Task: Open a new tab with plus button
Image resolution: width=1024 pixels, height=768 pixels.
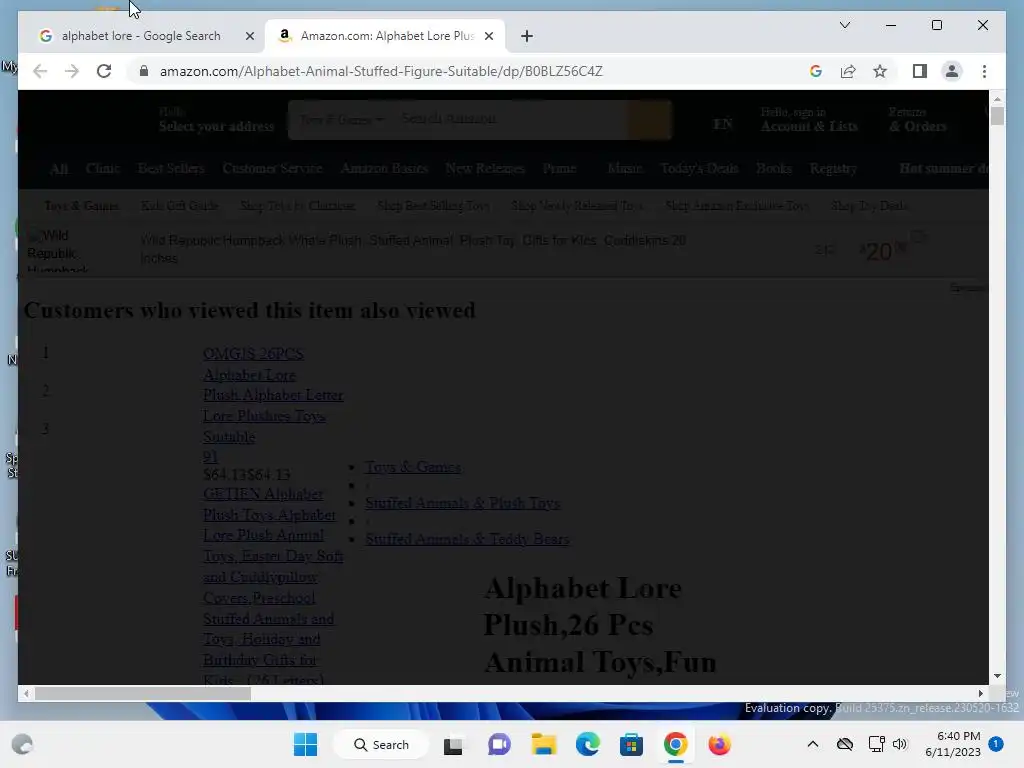Action: [527, 36]
